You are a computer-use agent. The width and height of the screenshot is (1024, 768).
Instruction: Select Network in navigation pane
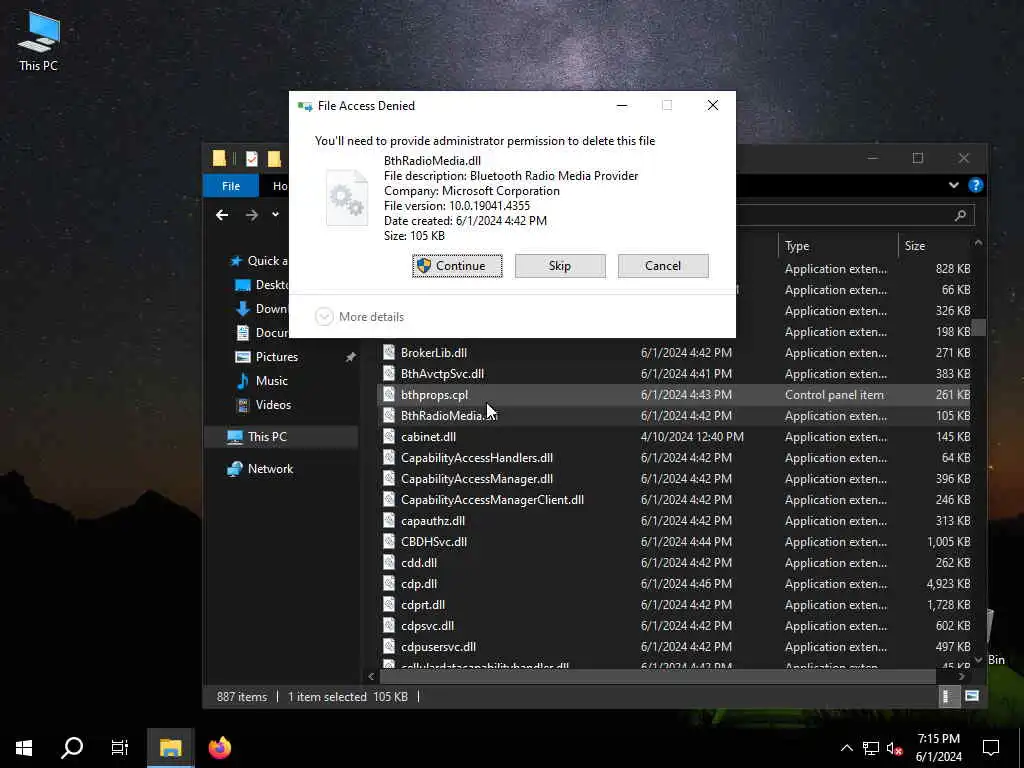(x=260, y=469)
